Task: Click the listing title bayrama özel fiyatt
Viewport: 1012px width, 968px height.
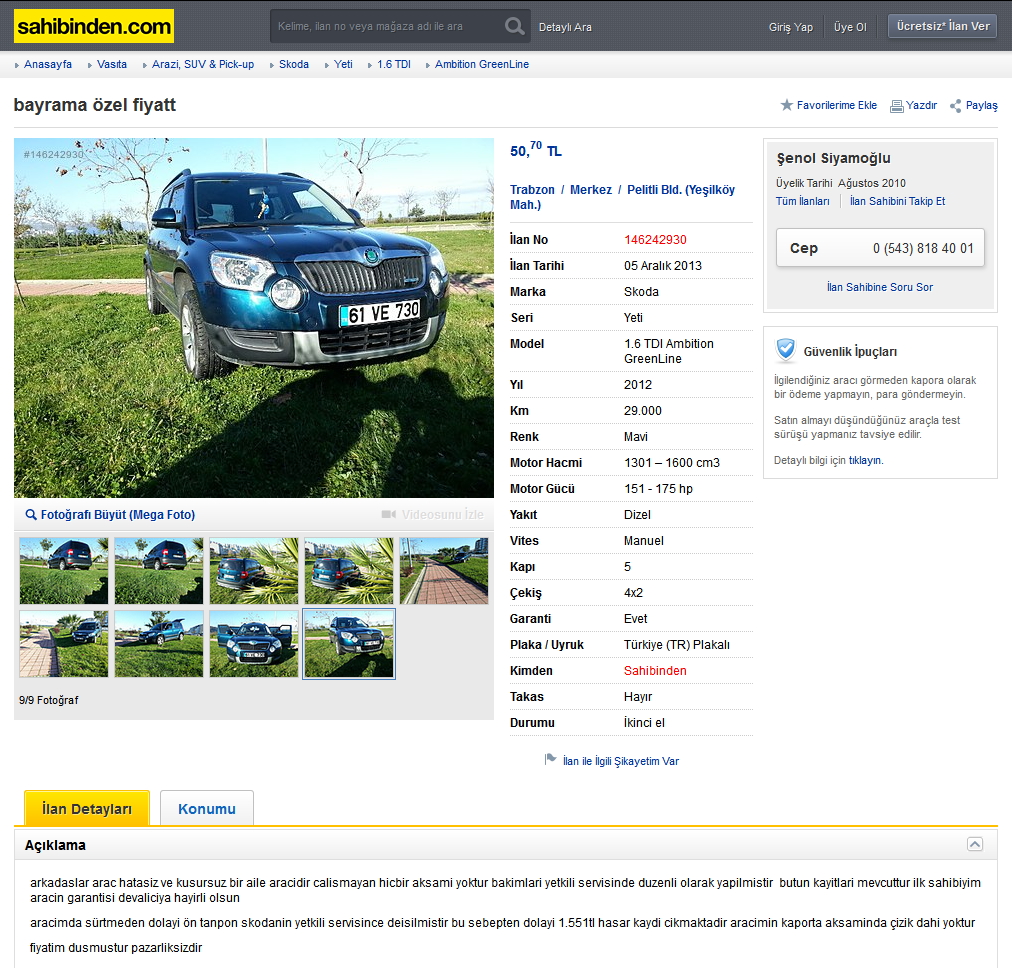Action: (x=95, y=105)
